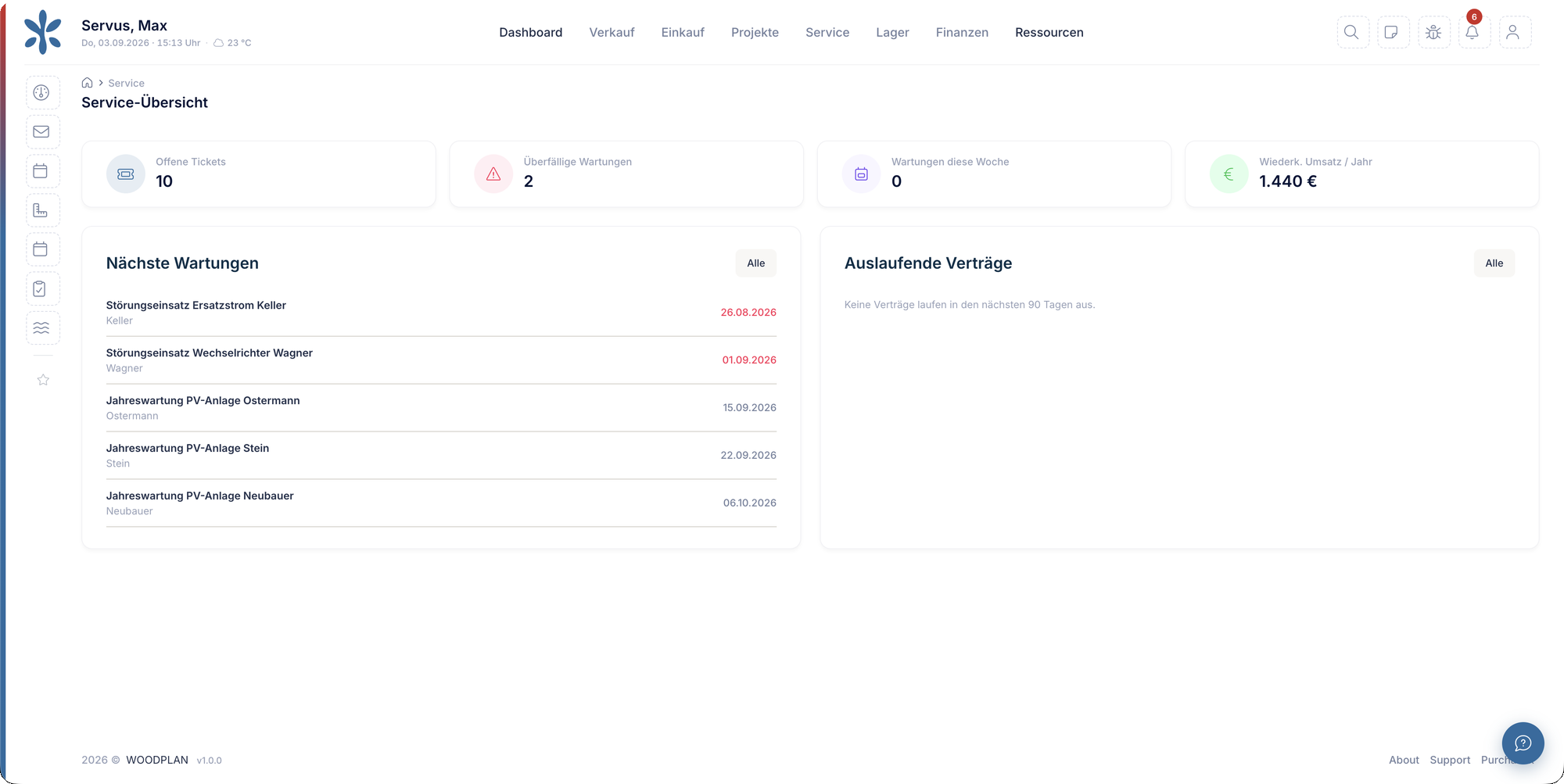Open the ruler measurement sidebar icon

pyautogui.click(x=42, y=210)
